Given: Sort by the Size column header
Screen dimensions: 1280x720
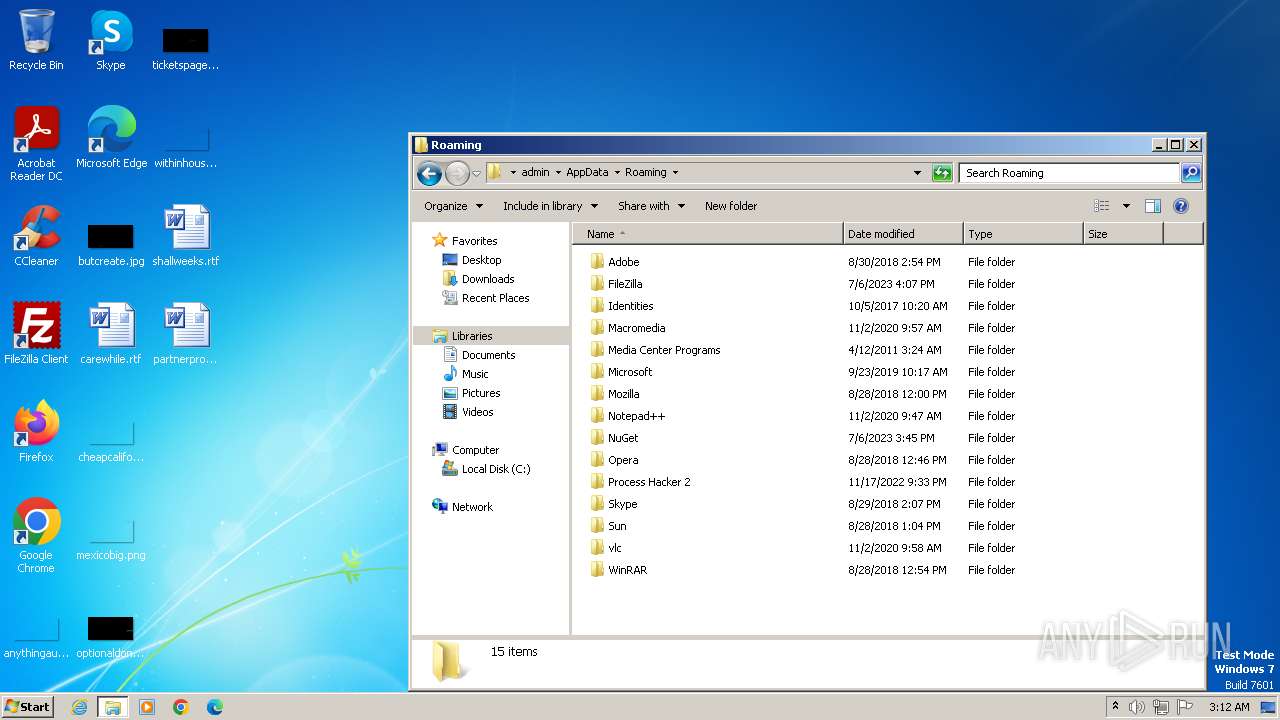Looking at the screenshot, I should [1123, 234].
